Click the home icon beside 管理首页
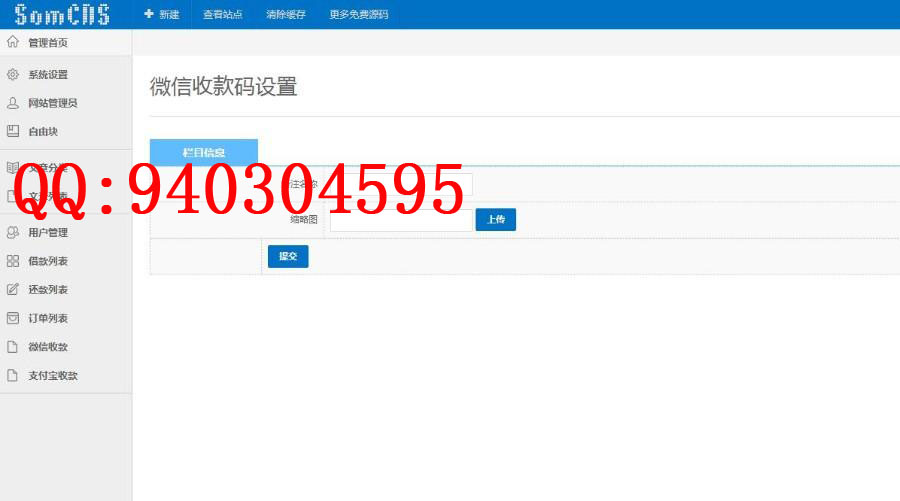Screen dimensions: 900x501 [13, 43]
